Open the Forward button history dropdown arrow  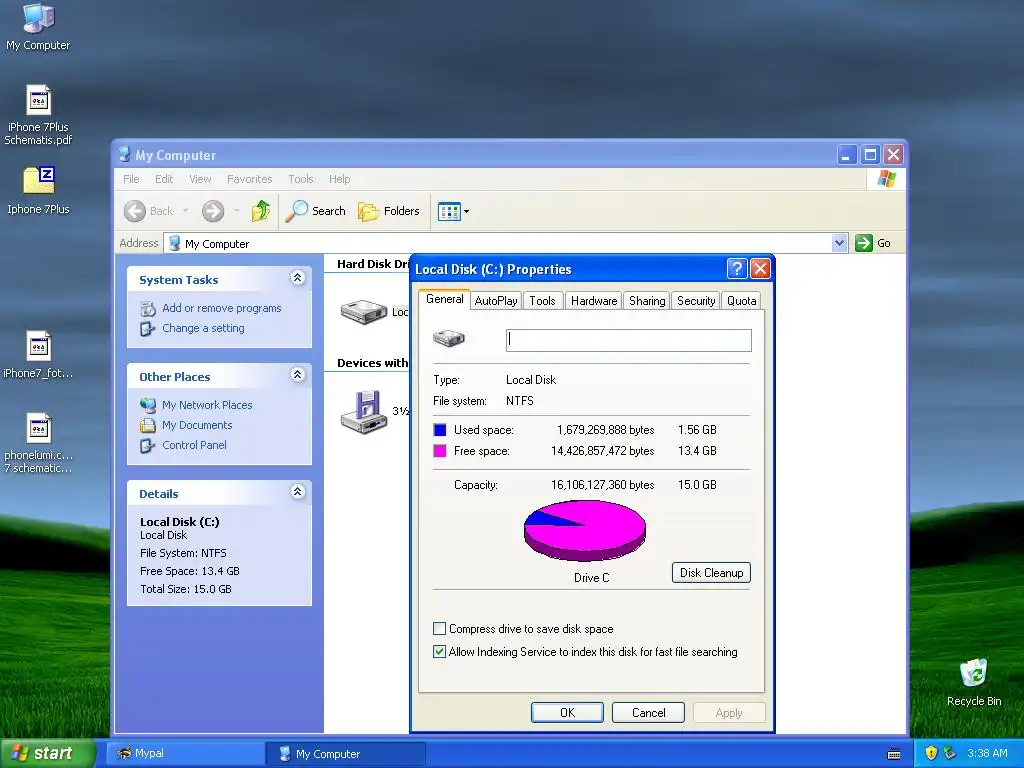pyautogui.click(x=236, y=211)
